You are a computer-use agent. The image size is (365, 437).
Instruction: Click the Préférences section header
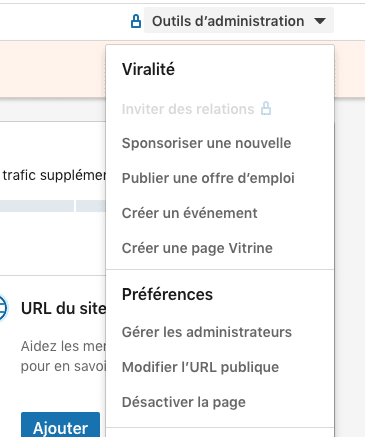coord(167,294)
